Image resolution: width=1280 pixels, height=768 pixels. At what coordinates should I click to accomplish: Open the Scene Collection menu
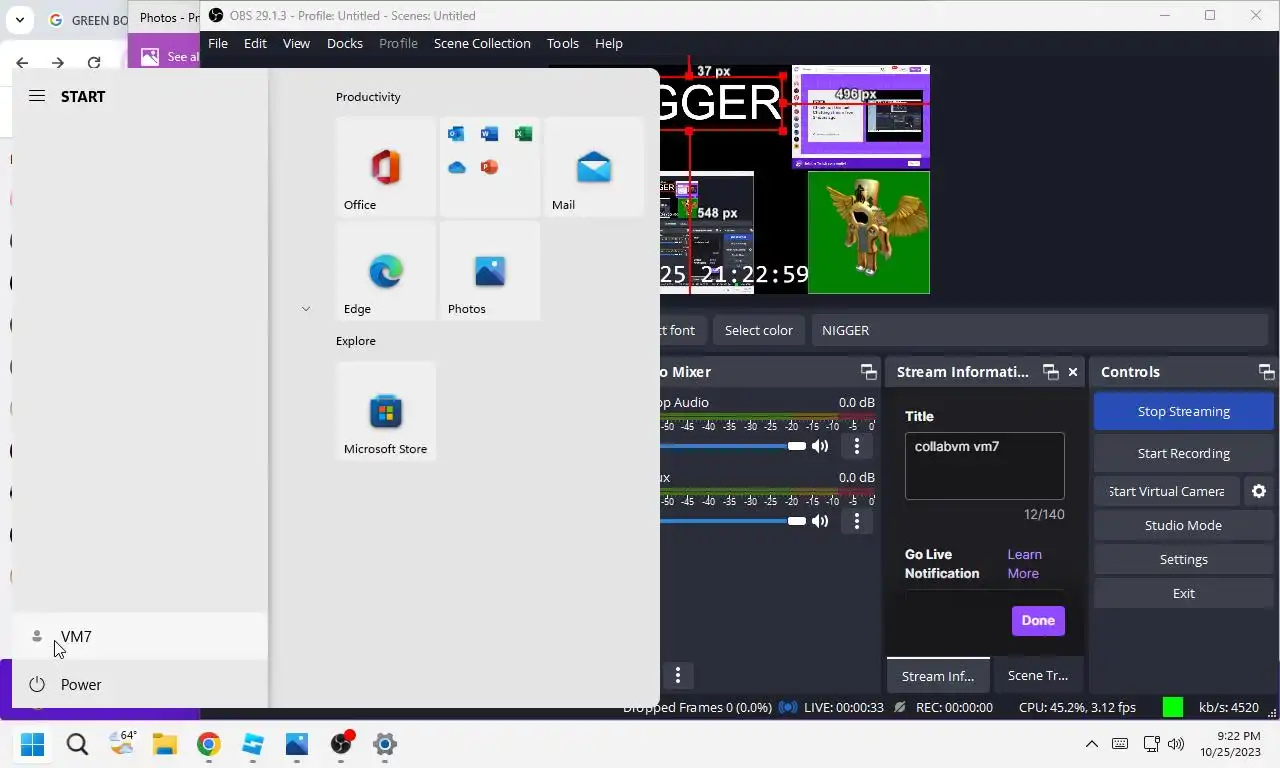[482, 43]
